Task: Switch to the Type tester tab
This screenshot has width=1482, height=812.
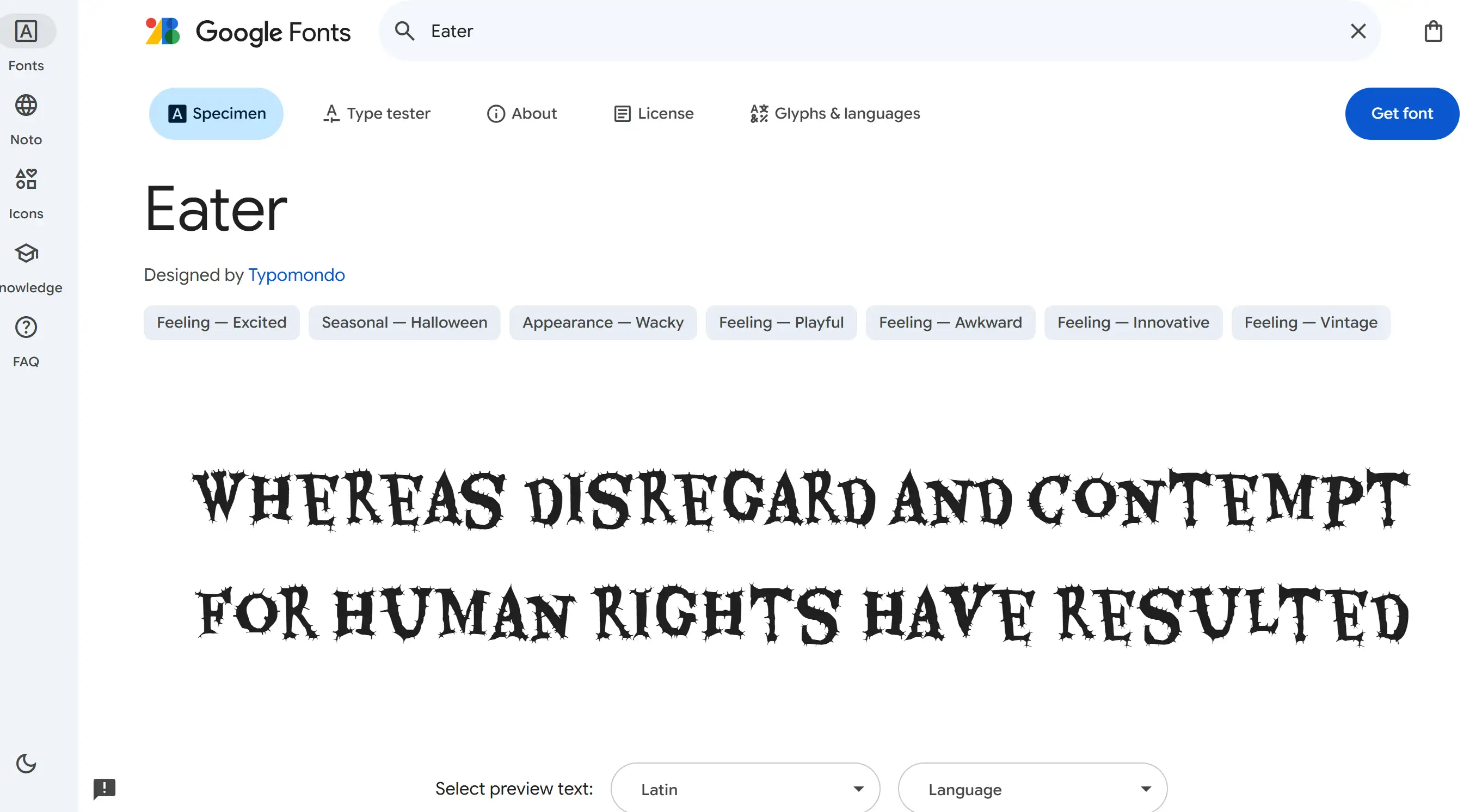Action: [377, 113]
